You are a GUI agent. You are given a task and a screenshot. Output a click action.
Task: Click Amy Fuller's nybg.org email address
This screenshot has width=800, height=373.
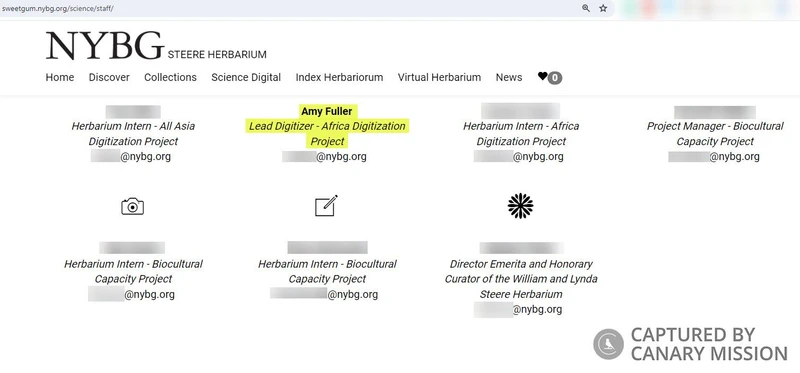coord(324,157)
